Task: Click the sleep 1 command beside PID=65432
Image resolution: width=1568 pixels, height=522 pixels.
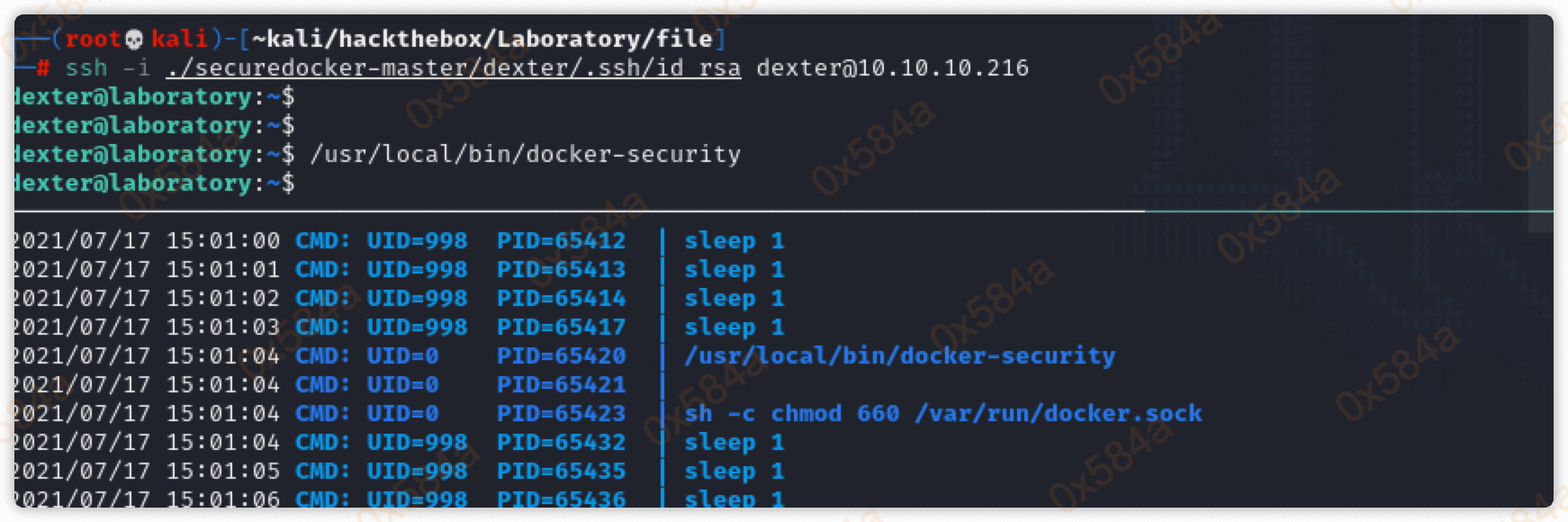Action: (x=734, y=443)
